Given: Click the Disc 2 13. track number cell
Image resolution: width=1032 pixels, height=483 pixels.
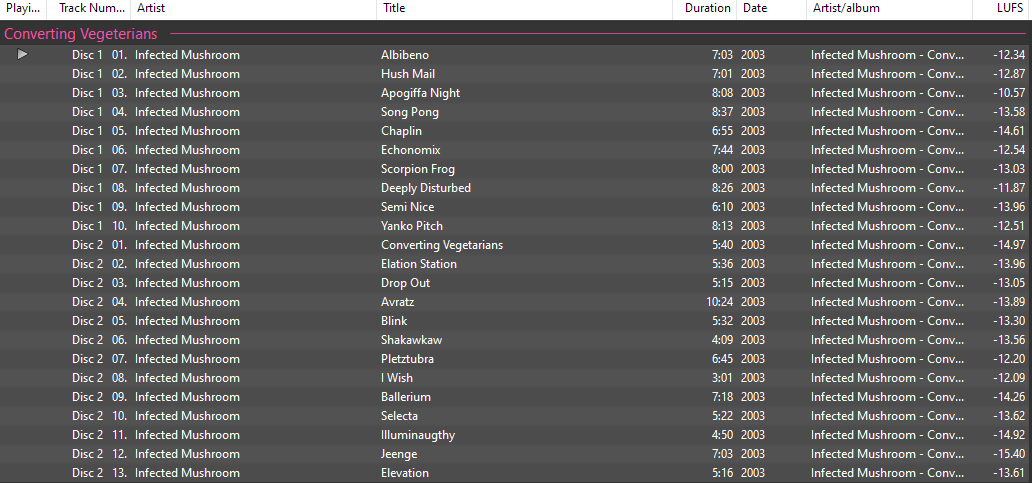Looking at the screenshot, I should point(99,473).
